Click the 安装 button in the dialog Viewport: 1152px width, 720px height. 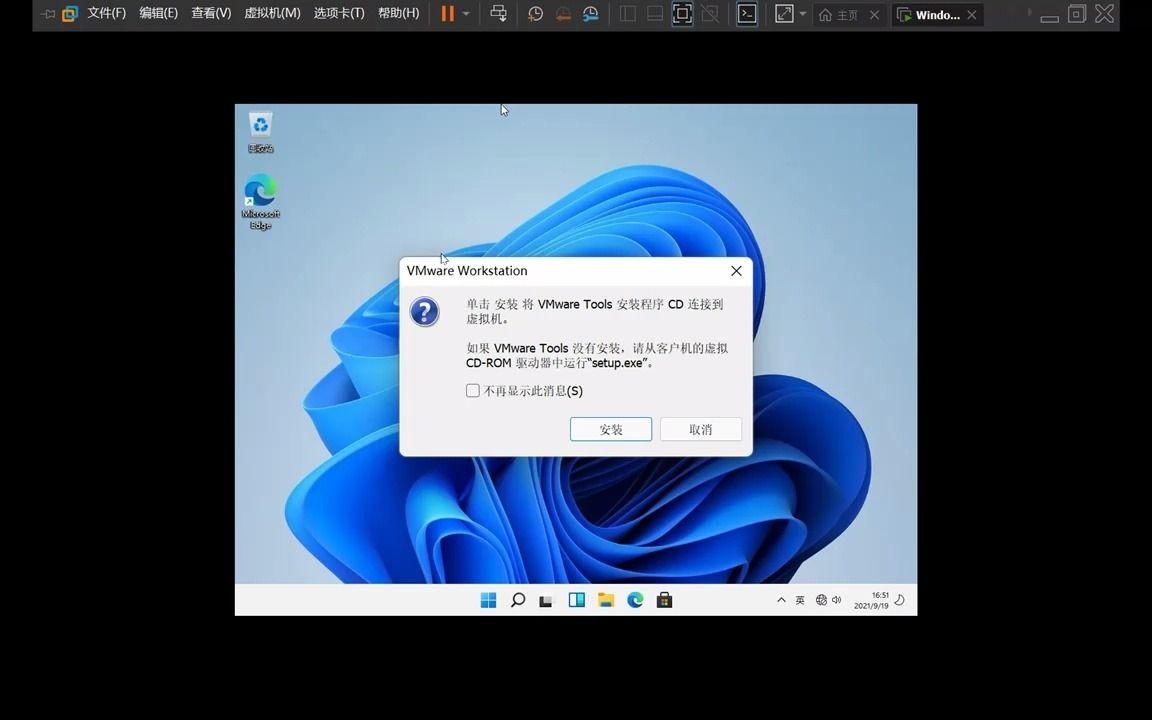click(611, 430)
